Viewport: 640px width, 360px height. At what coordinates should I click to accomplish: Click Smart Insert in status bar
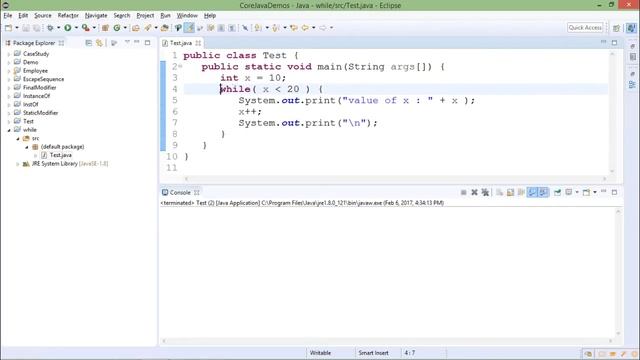(373, 353)
